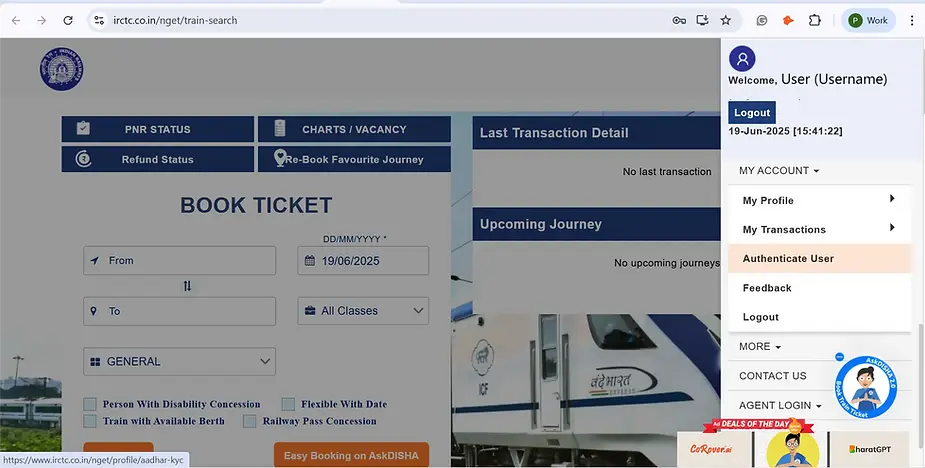The image size is (925, 468).
Task: Click the password manager key icon
Action: tap(679, 20)
